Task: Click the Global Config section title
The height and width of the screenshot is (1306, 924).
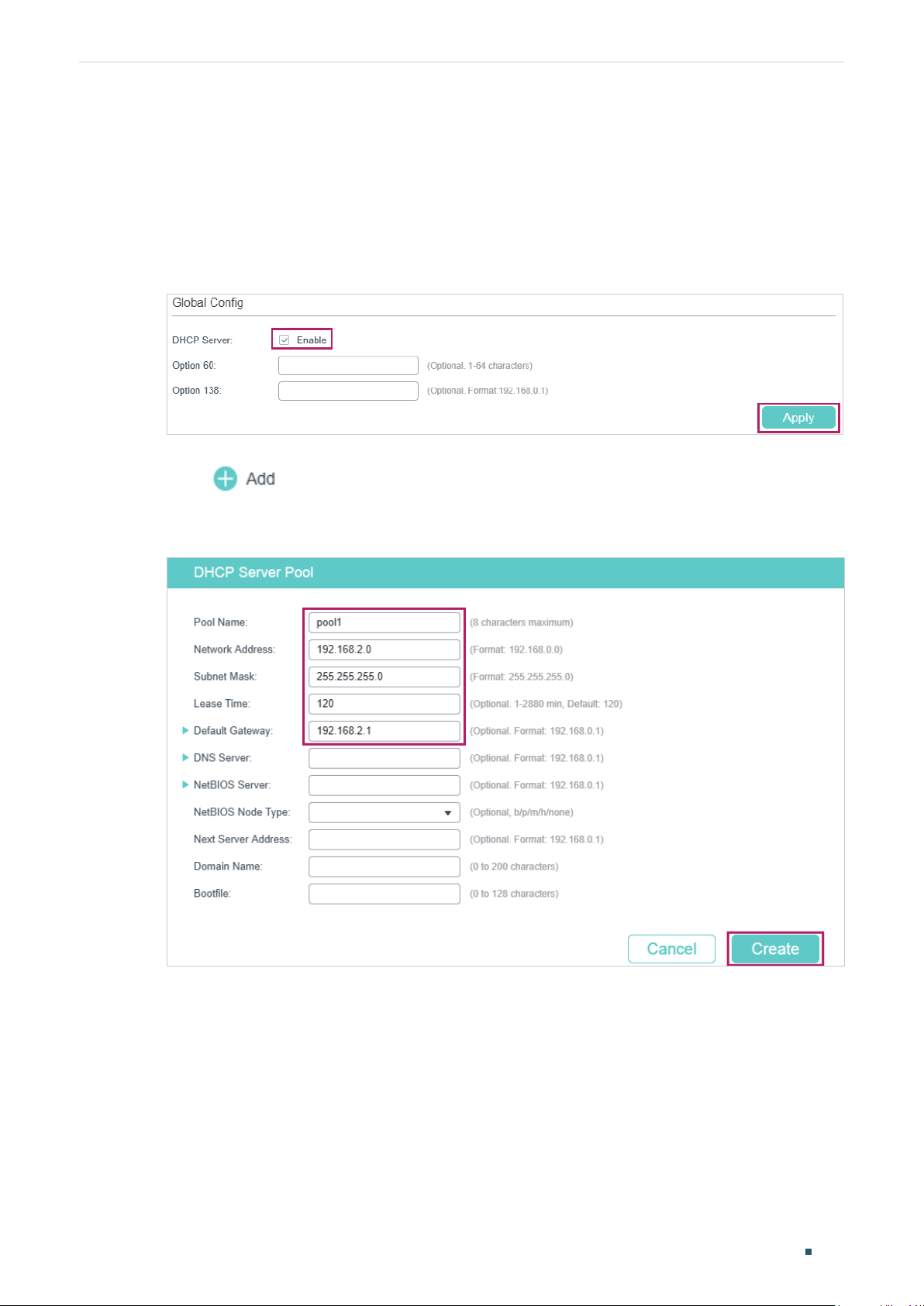Action: pos(208,303)
